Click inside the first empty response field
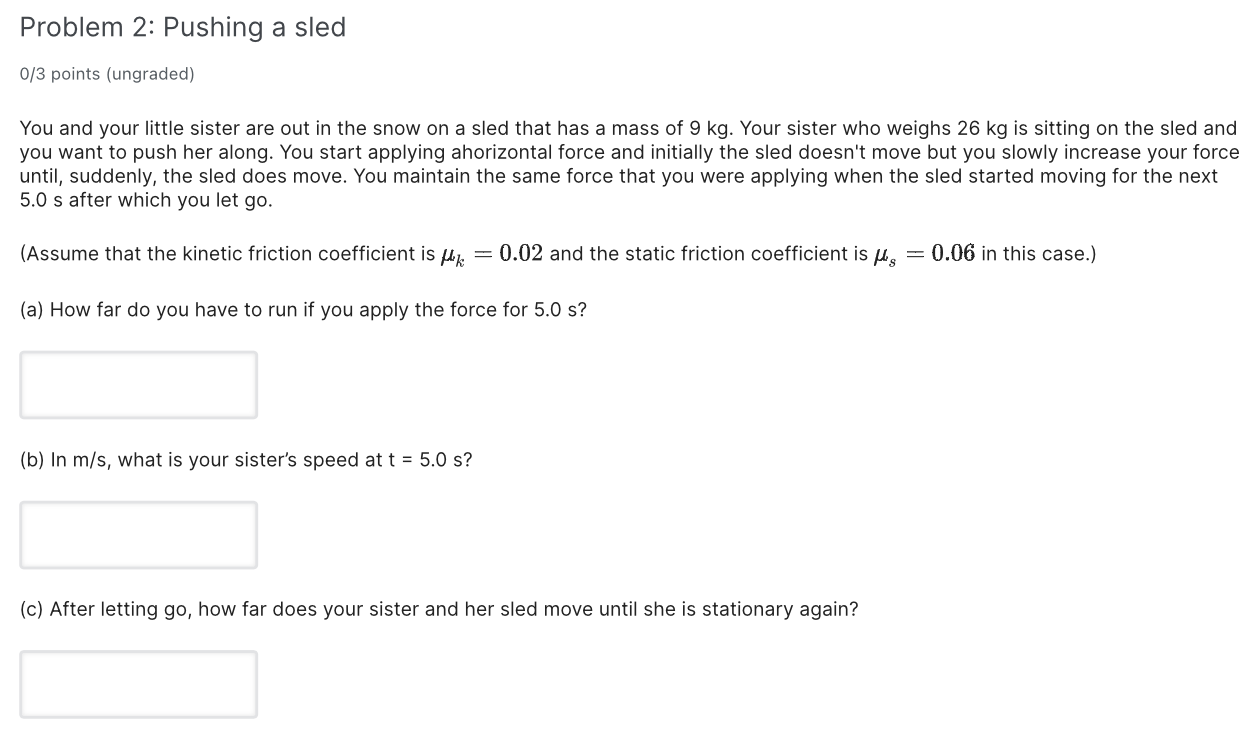The width and height of the screenshot is (1260, 744). (x=139, y=384)
